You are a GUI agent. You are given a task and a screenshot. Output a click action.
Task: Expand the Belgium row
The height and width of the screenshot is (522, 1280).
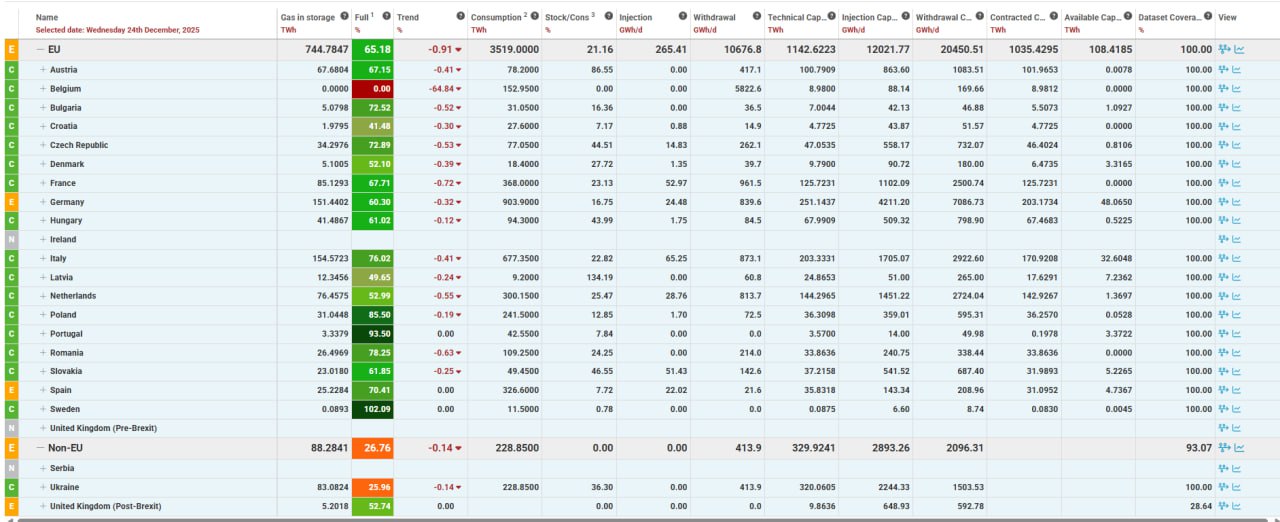point(42,89)
